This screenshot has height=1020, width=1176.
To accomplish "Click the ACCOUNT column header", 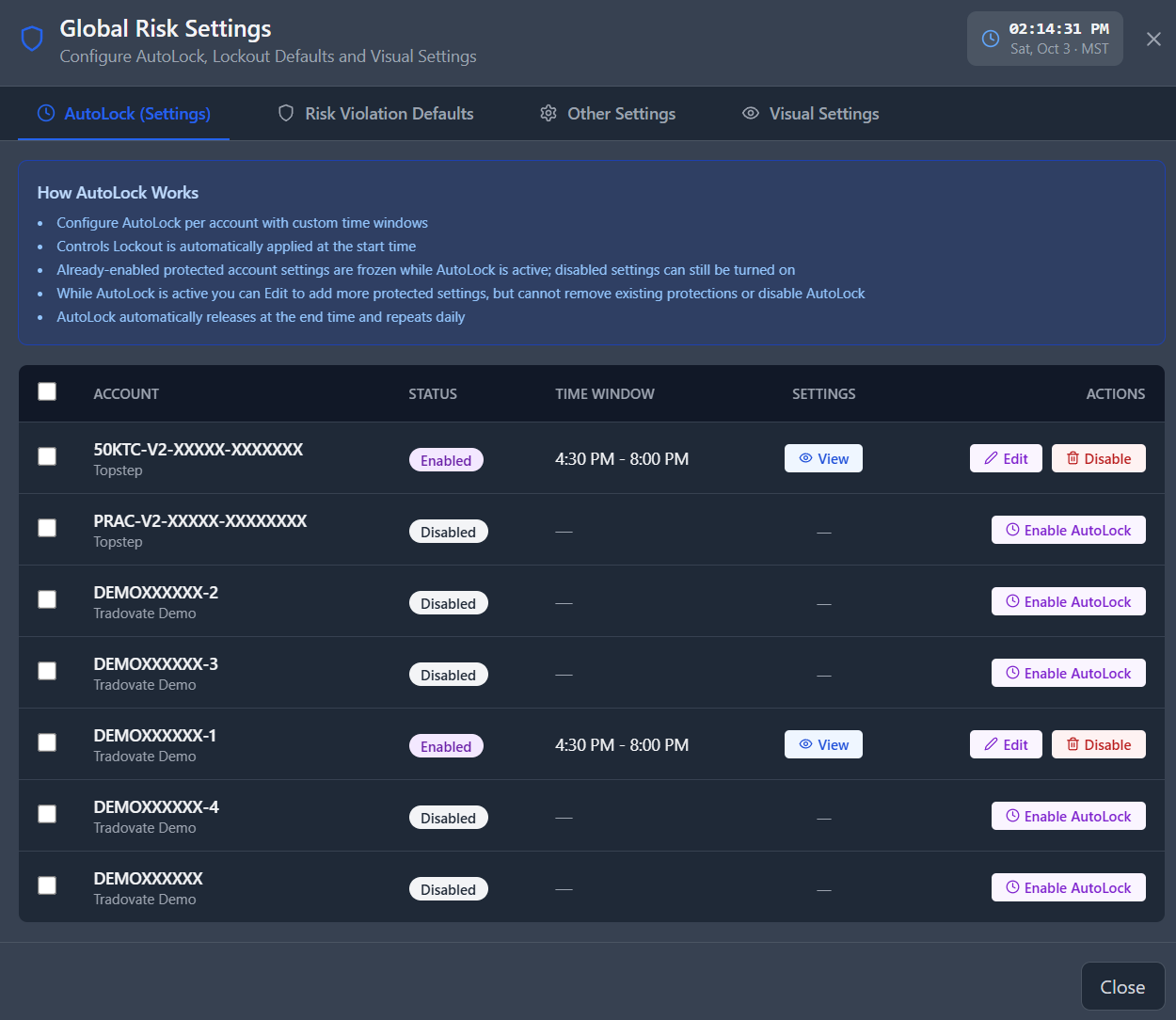I will pyautogui.click(x=126, y=393).
